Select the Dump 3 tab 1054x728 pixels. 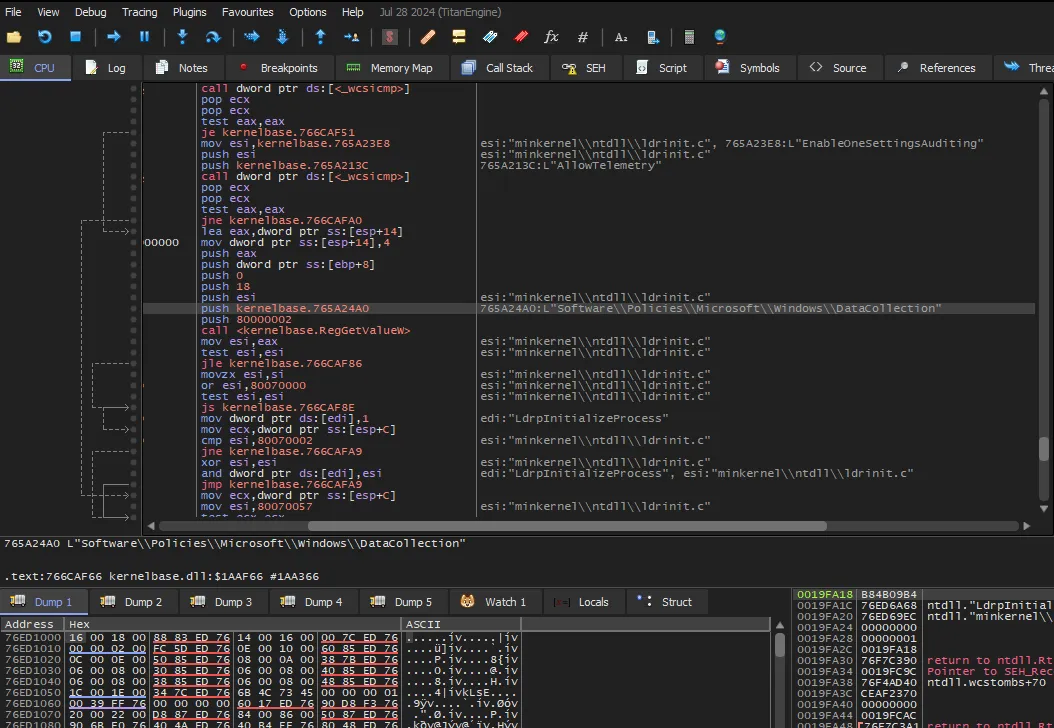point(223,602)
